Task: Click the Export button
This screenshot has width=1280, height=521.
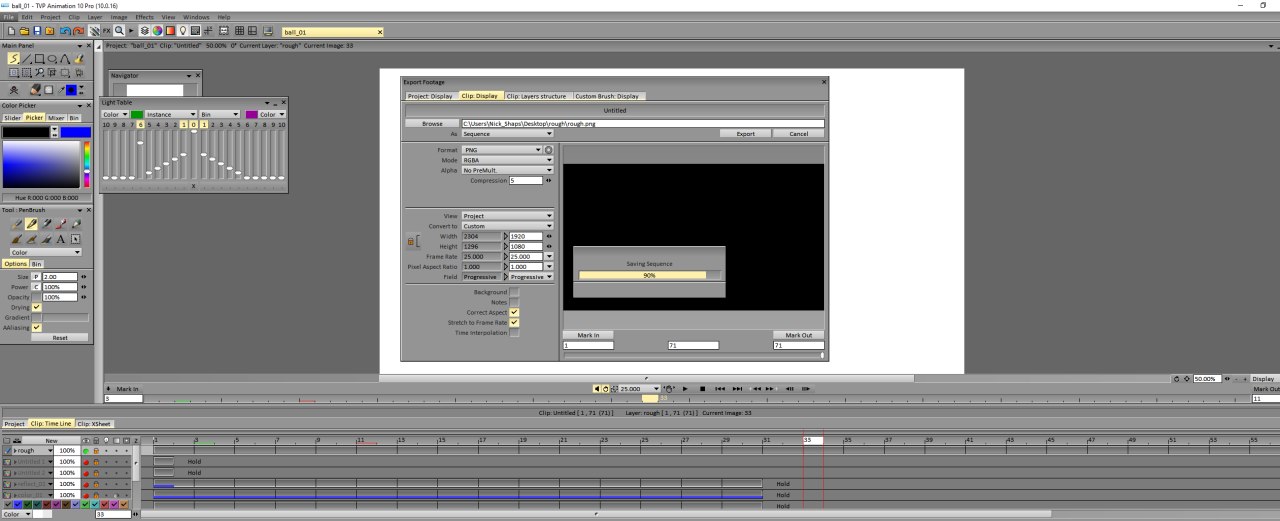Action: (x=745, y=133)
